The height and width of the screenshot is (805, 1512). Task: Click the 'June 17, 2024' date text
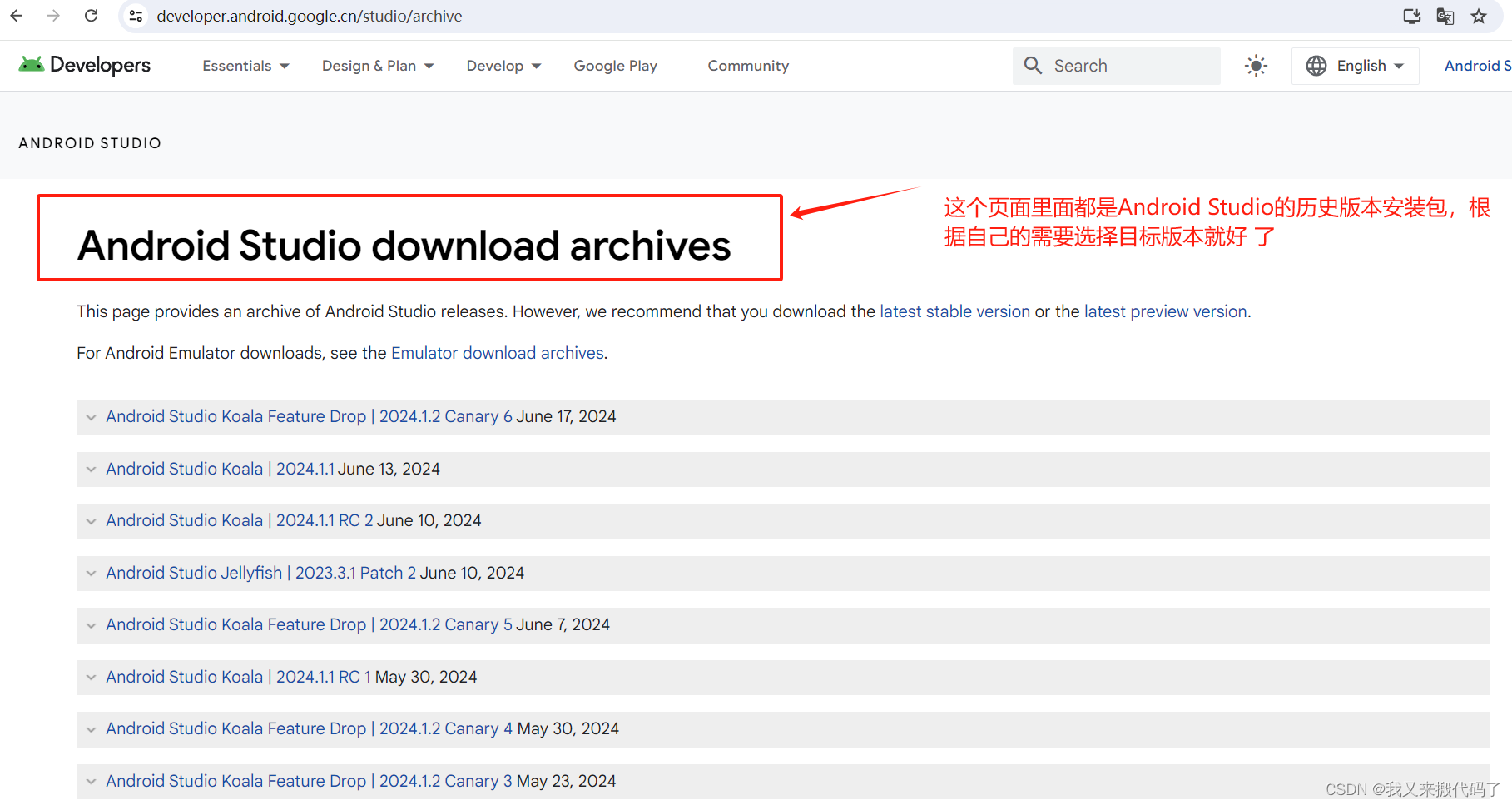(x=566, y=416)
